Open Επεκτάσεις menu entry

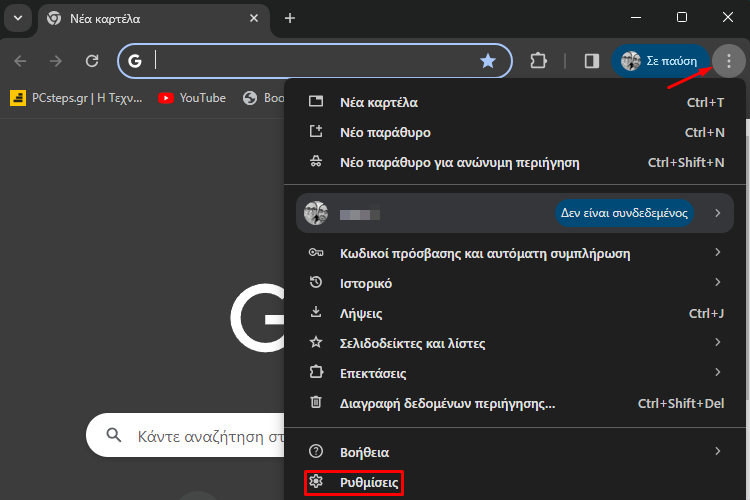[x=515, y=373]
